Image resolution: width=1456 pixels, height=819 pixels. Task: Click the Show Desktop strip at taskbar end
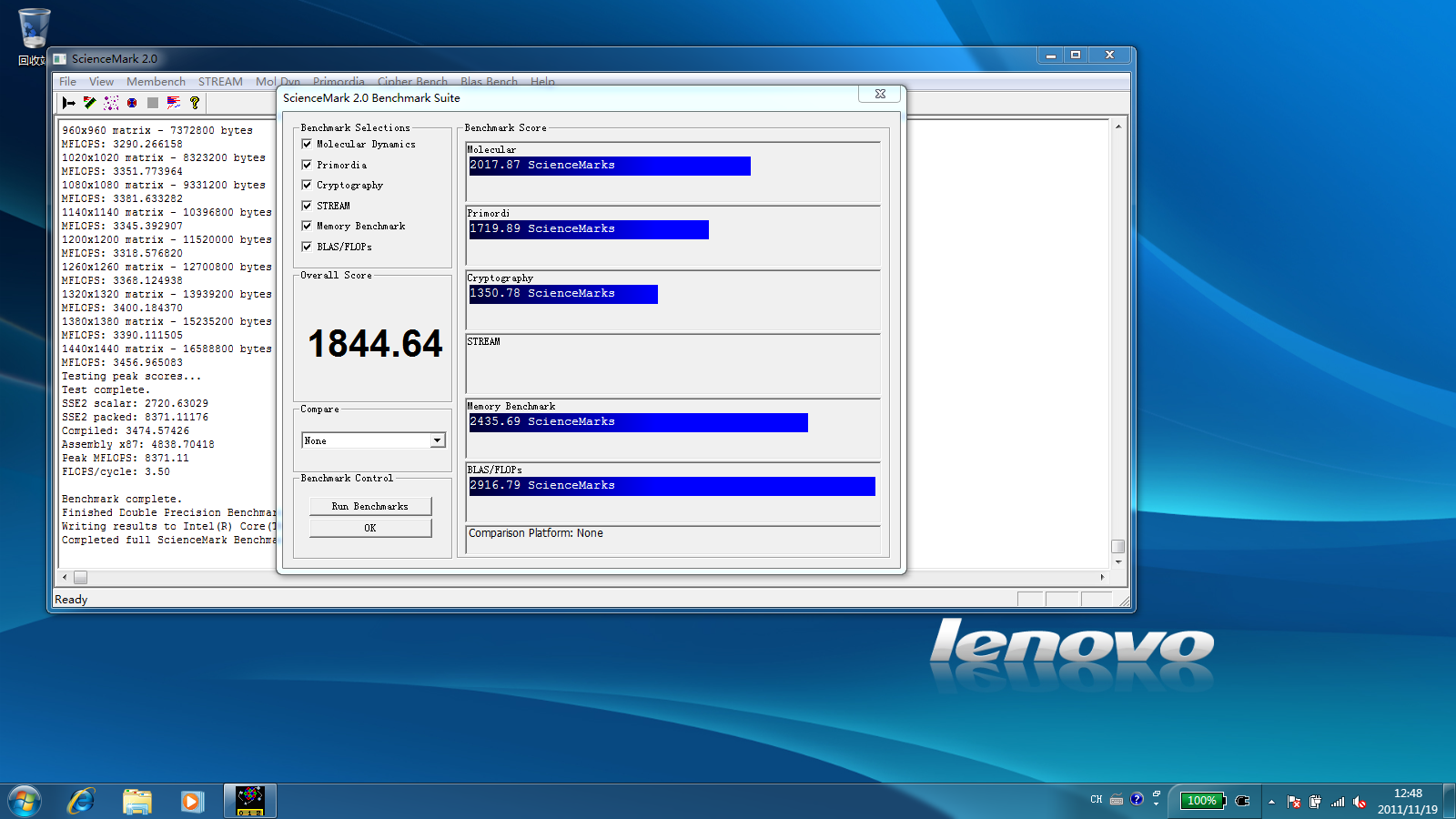tap(1450, 802)
